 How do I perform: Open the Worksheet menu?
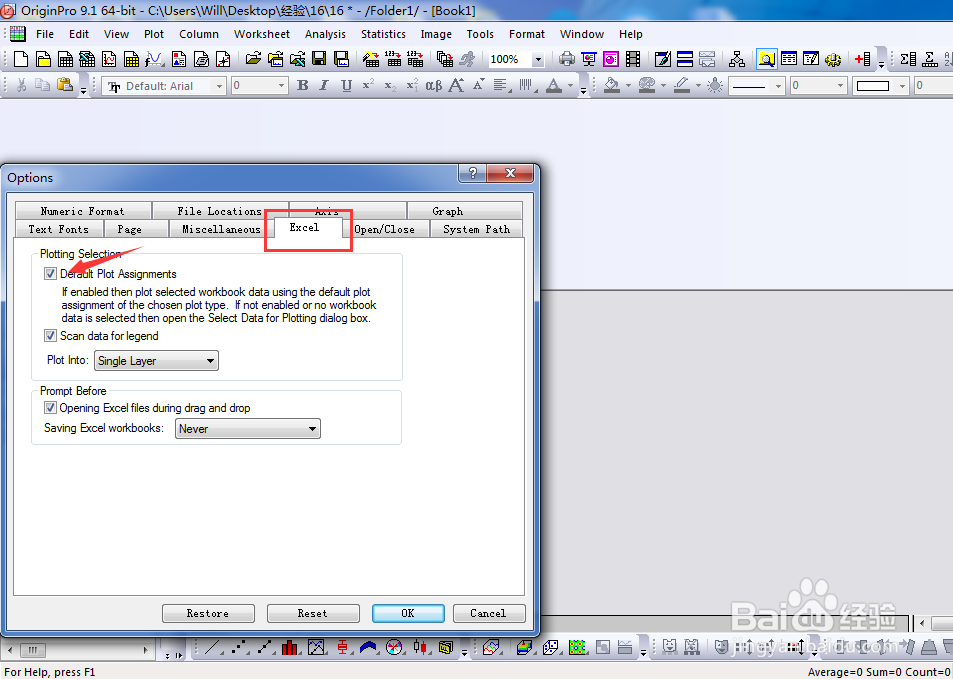[x=262, y=34]
